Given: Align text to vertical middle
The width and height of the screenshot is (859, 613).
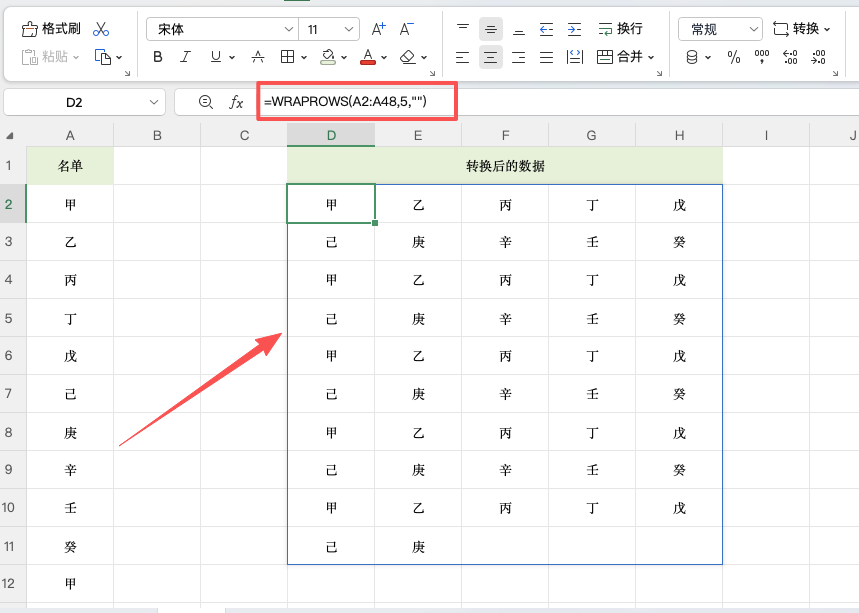Looking at the screenshot, I should click(491, 29).
